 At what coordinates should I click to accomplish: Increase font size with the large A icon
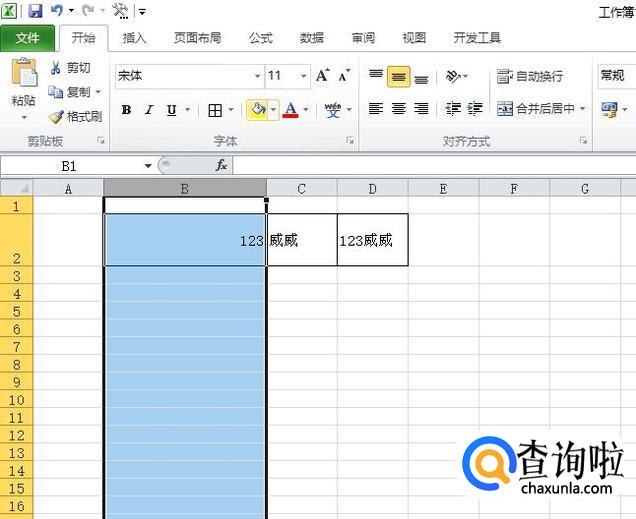click(323, 75)
